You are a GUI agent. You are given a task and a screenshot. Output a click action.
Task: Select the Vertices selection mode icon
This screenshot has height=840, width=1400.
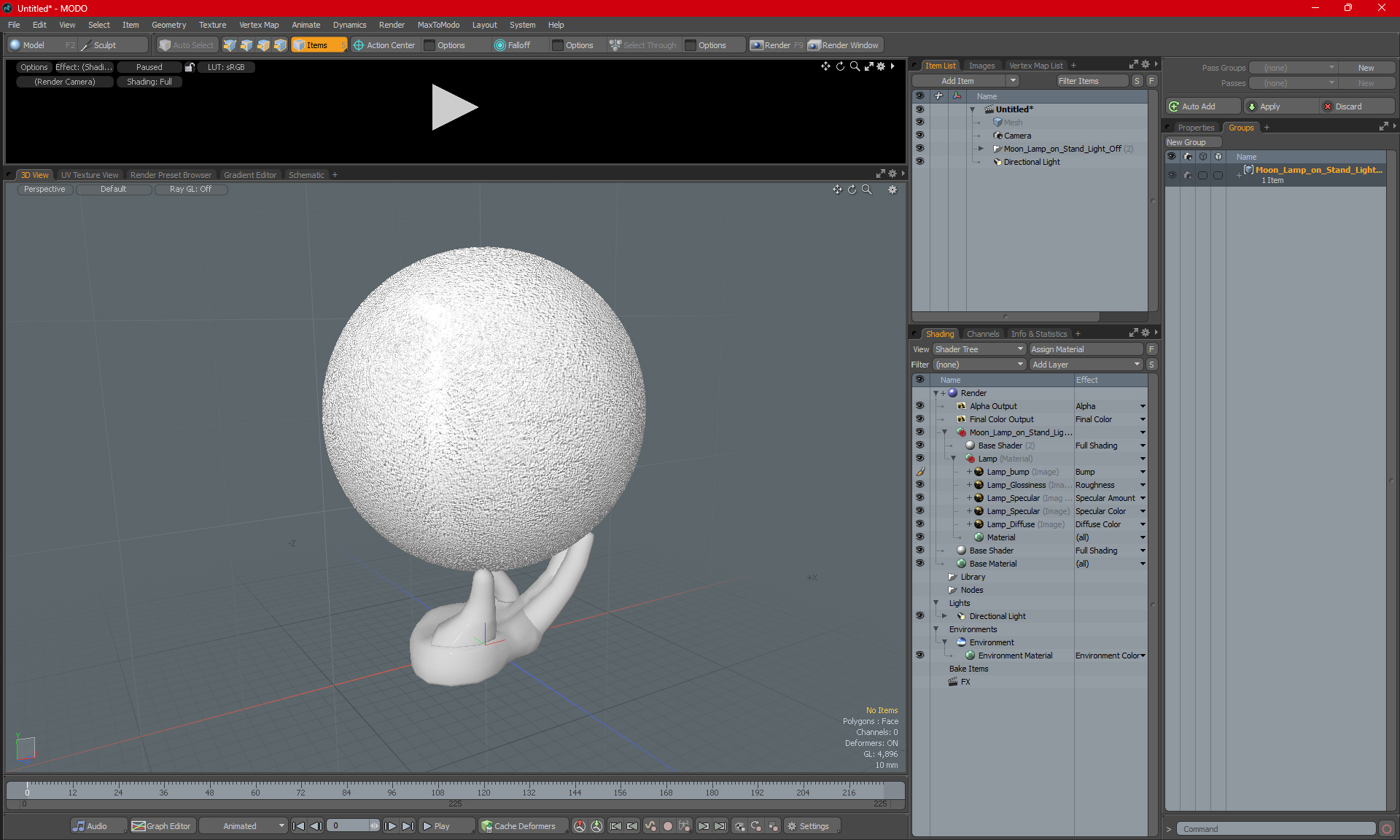[x=230, y=45]
